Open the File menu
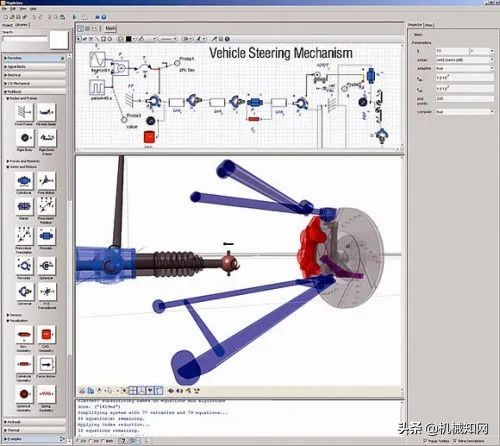Image resolution: width=500 pixels, height=446 pixels. point(5,8)
